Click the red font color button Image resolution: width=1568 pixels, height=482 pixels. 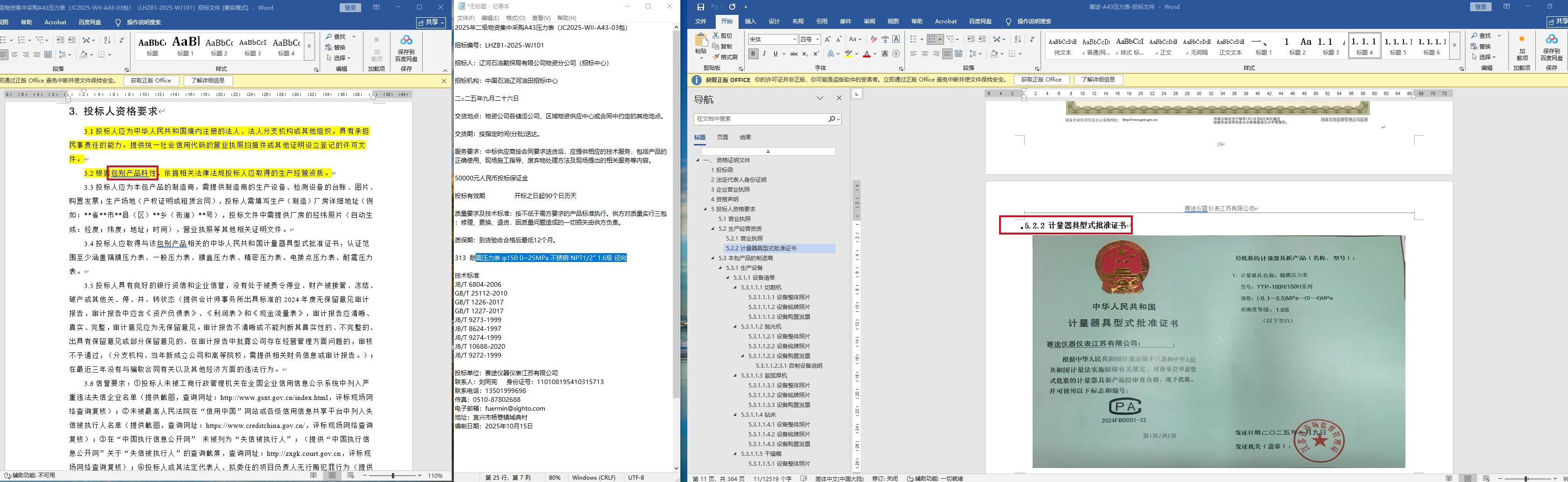[x=867, y=54]
